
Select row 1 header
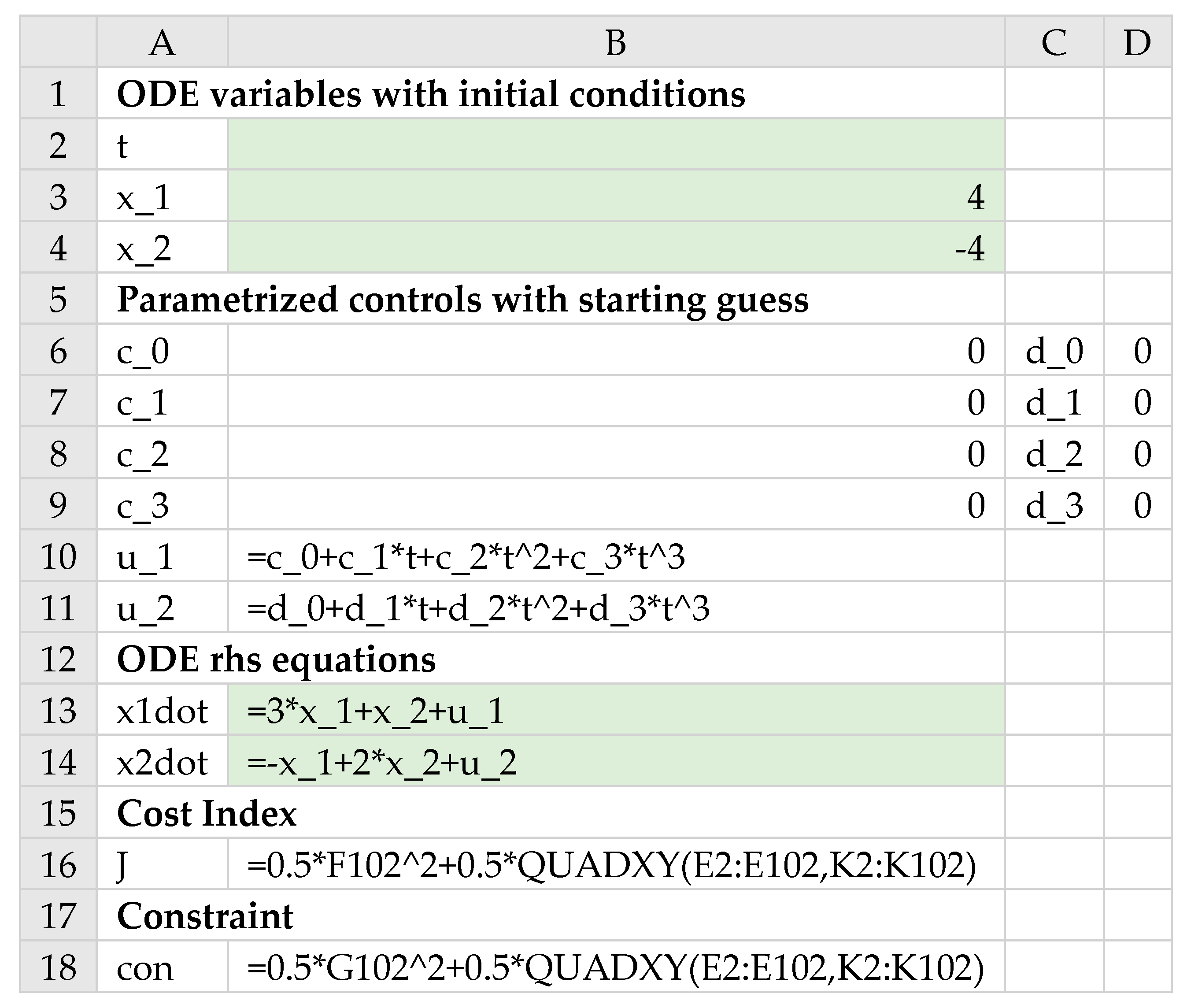(58, 94)
